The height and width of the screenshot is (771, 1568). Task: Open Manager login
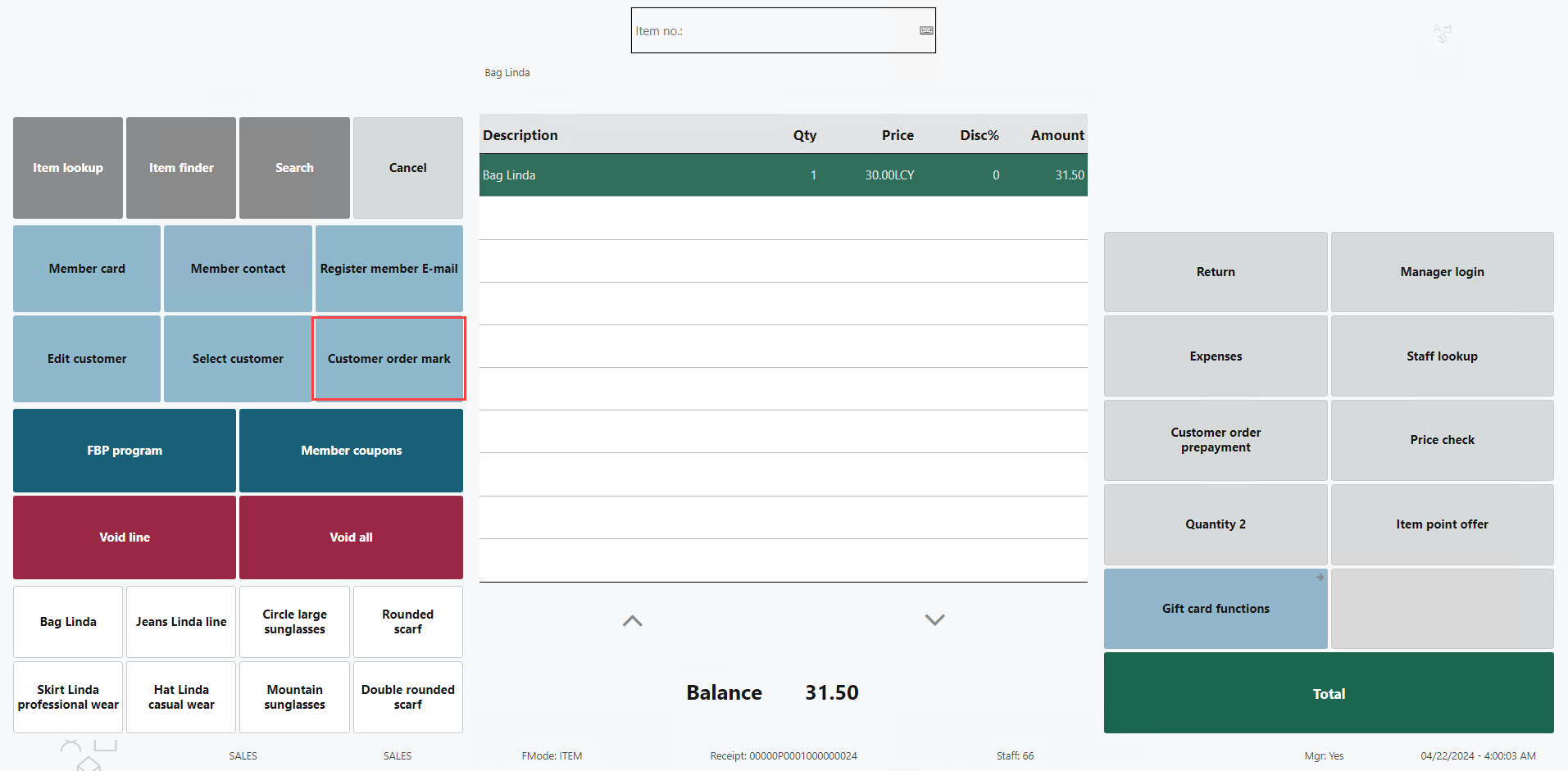point(1442,272)
